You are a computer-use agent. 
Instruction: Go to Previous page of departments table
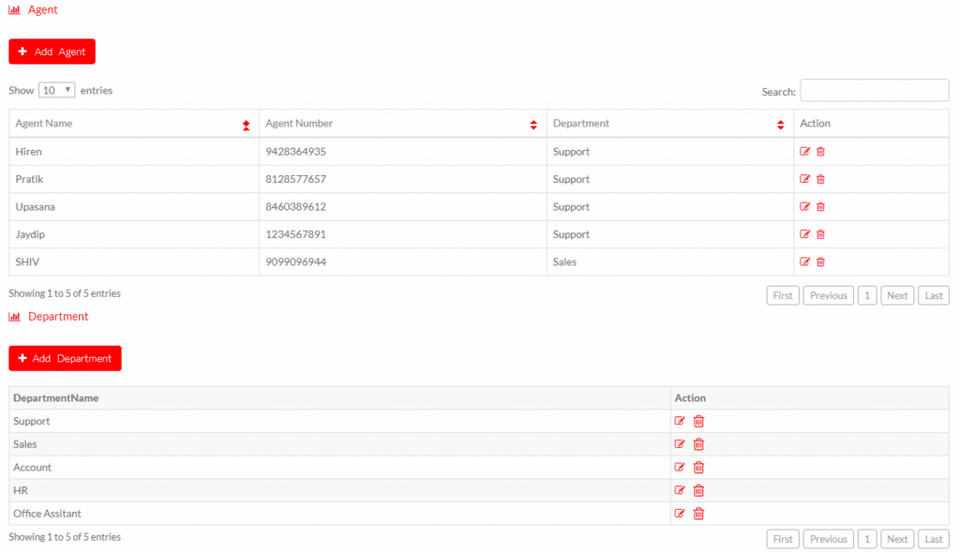click(x=828, y=539)
